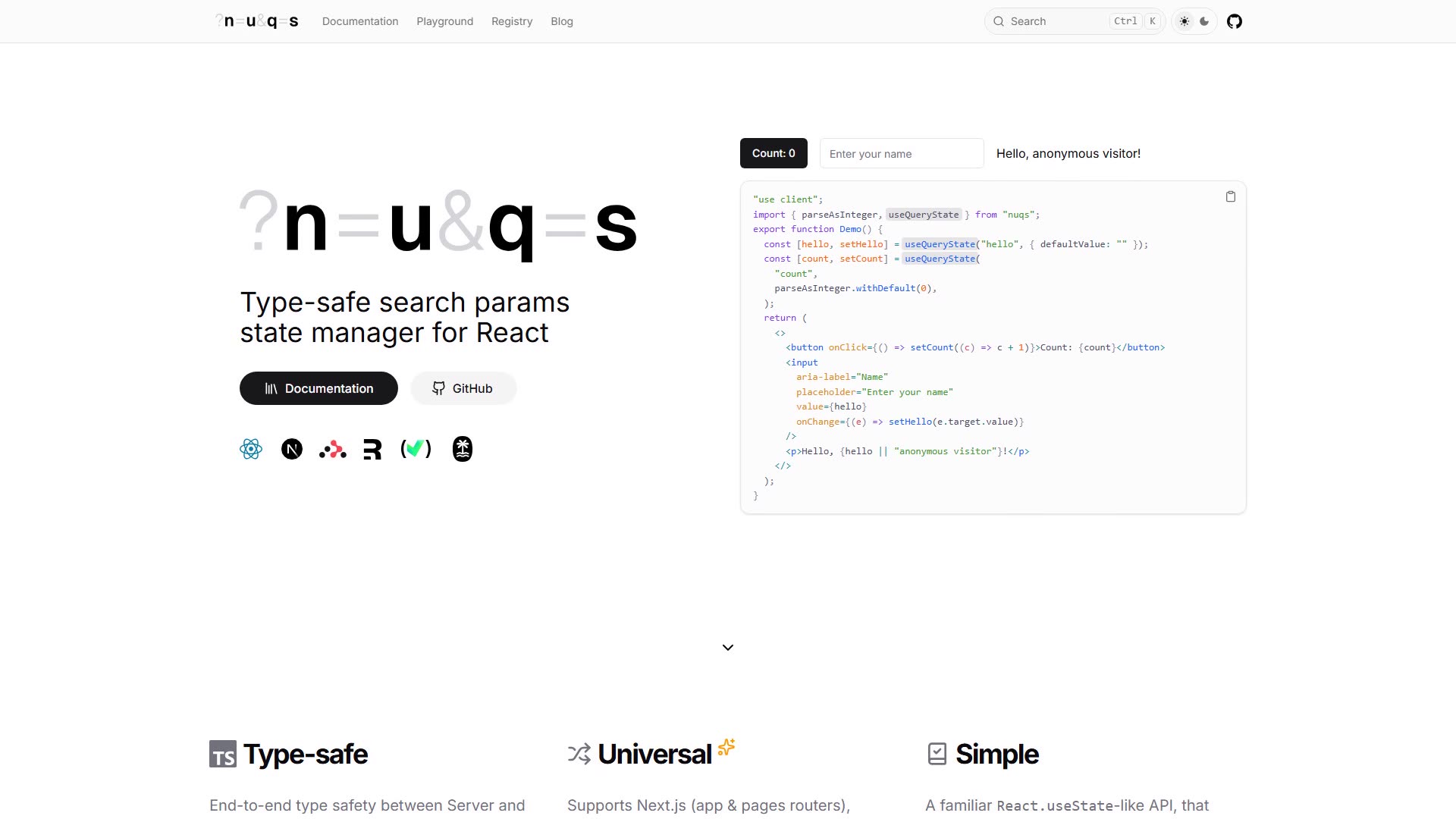This screenshot has height=819, width=1456.
Task: Click the palm tree TanStack logo
Action: coord(463,449)
